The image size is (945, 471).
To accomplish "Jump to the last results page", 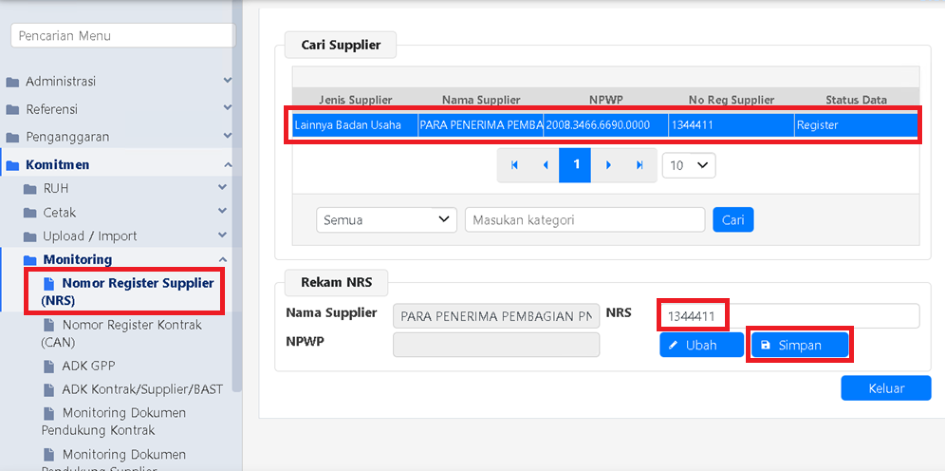I will [x=639, y=165].
